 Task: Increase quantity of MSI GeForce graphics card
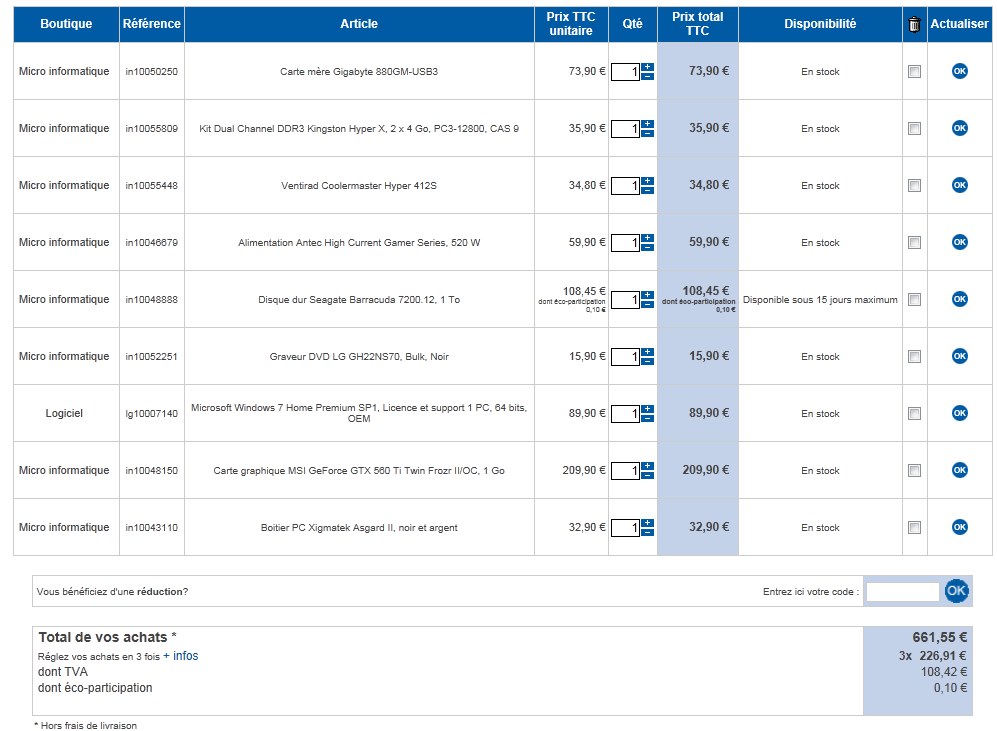[x=648, y=466]
